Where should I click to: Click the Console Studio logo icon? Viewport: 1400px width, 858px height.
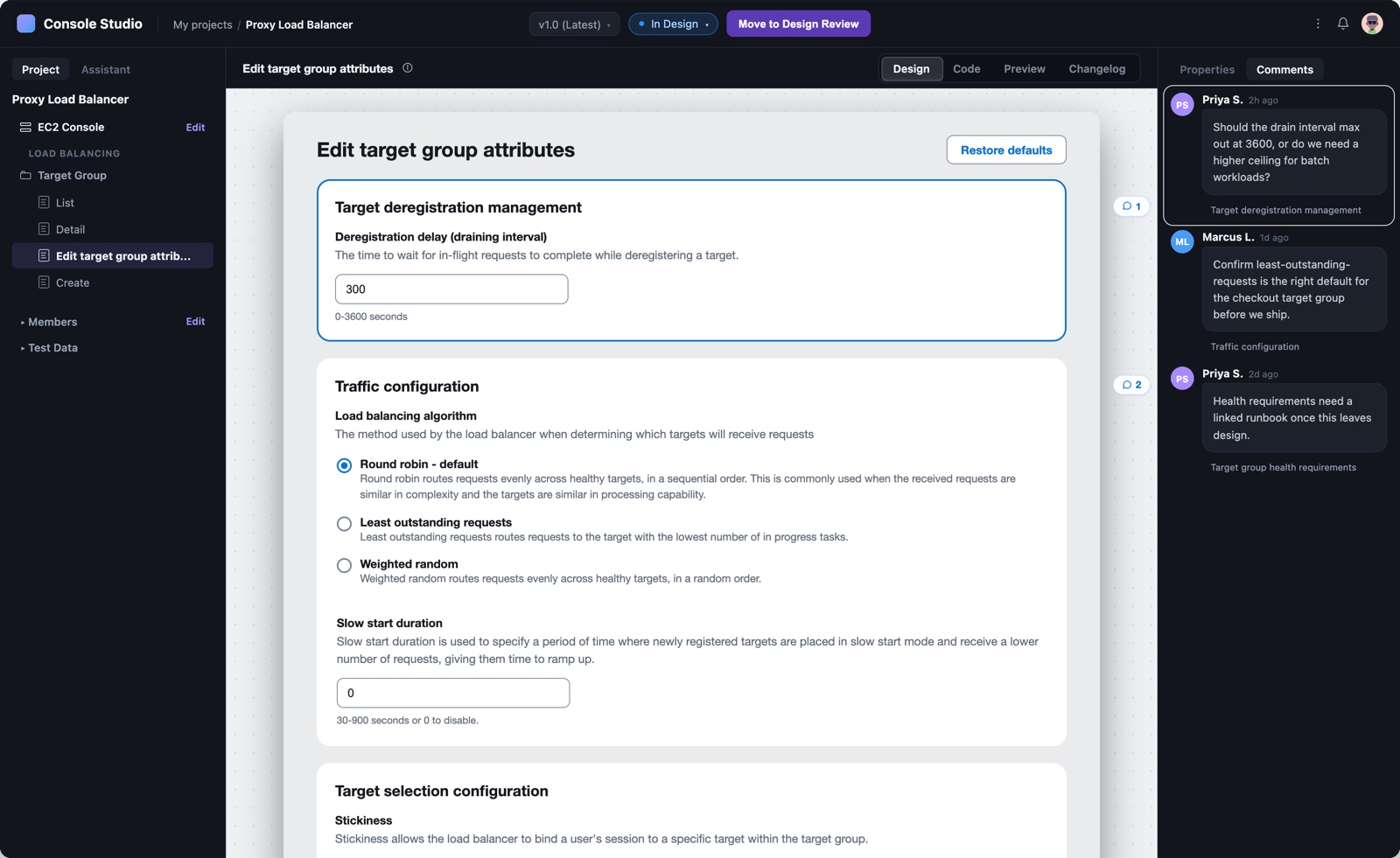[26, 24]
